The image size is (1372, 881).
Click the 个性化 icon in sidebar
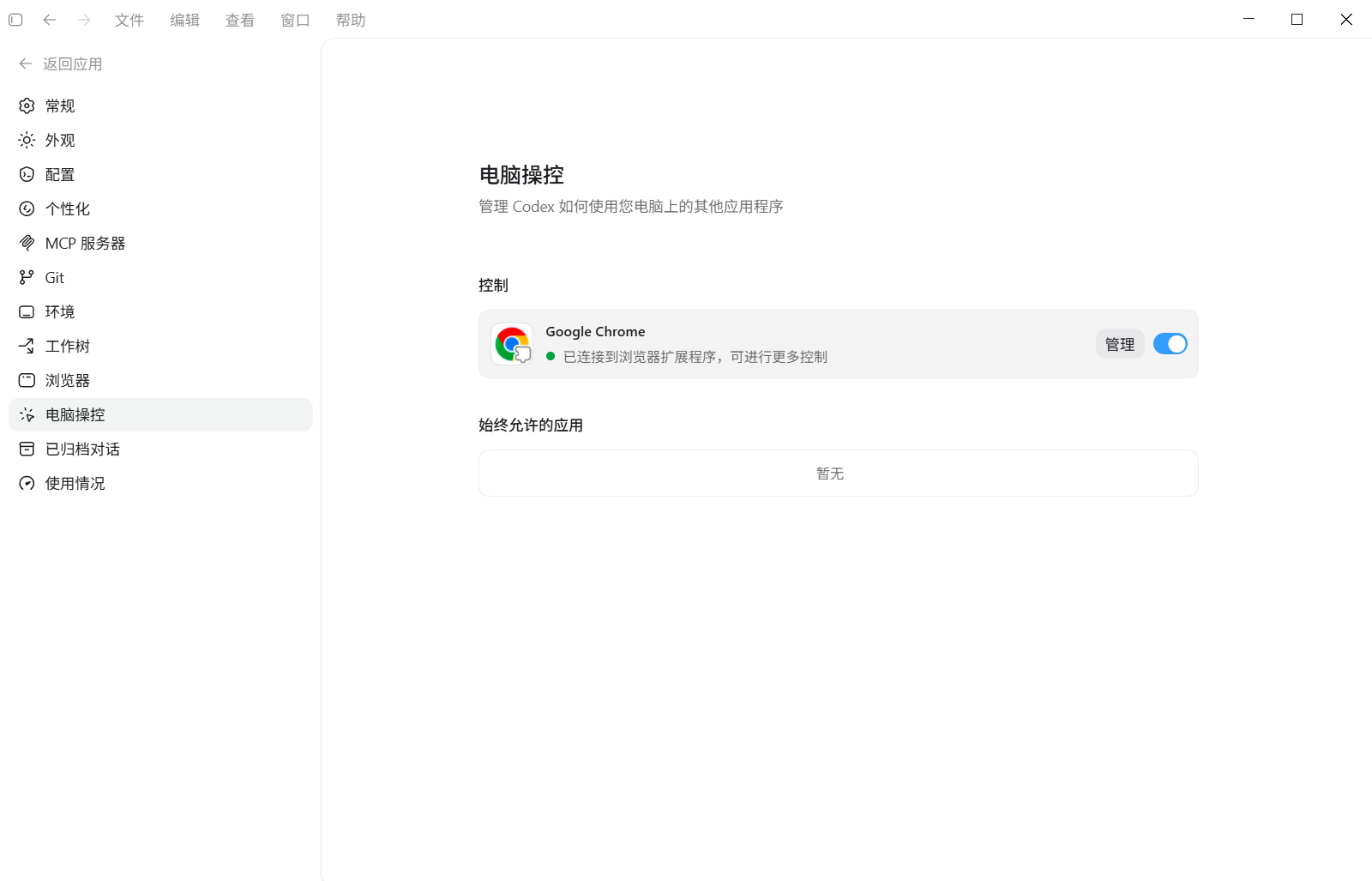point(27,208)
